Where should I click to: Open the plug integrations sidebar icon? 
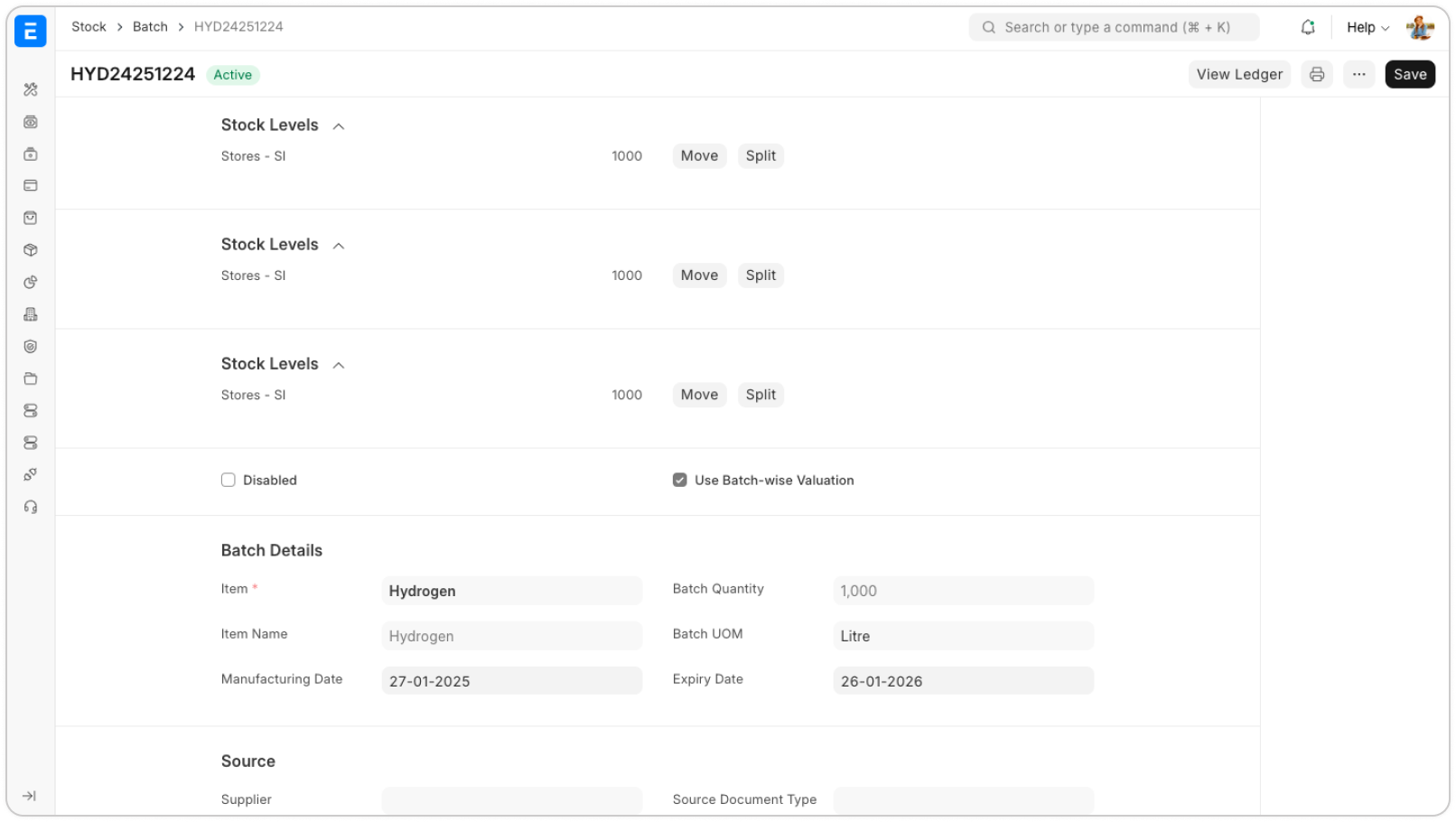[x=31, y=475]
